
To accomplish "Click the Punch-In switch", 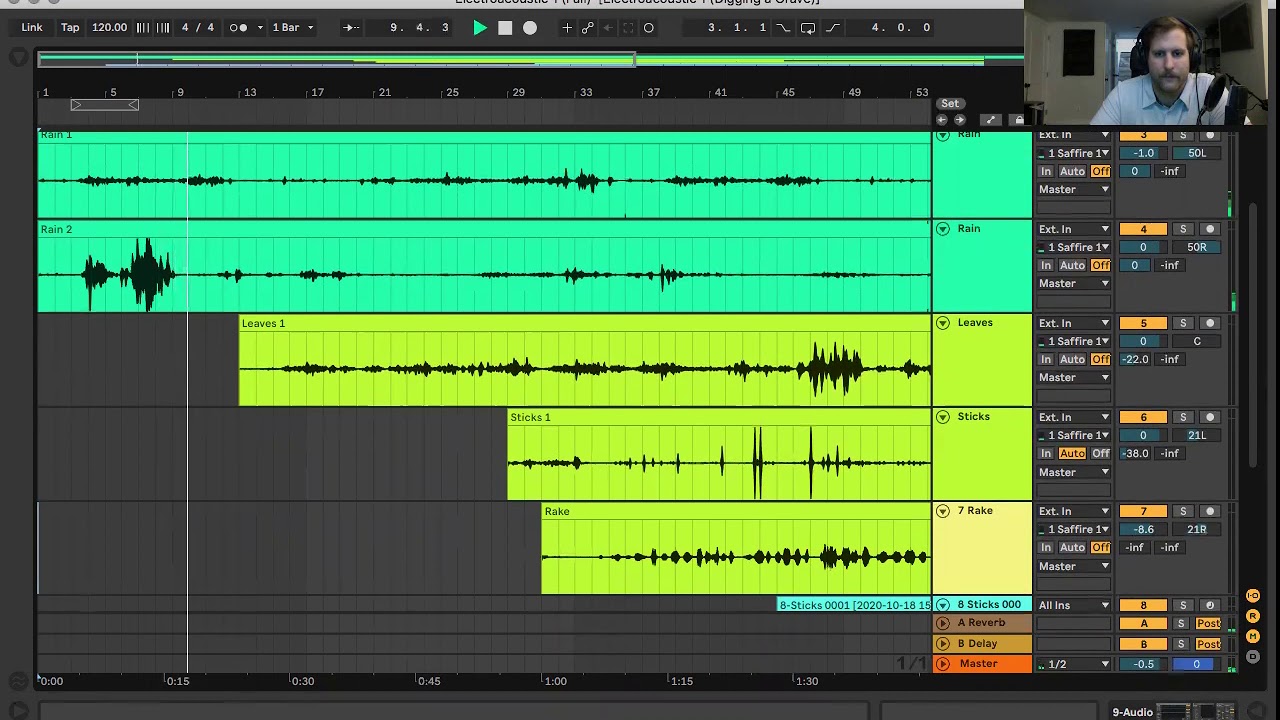I will [x=783, y=28].
